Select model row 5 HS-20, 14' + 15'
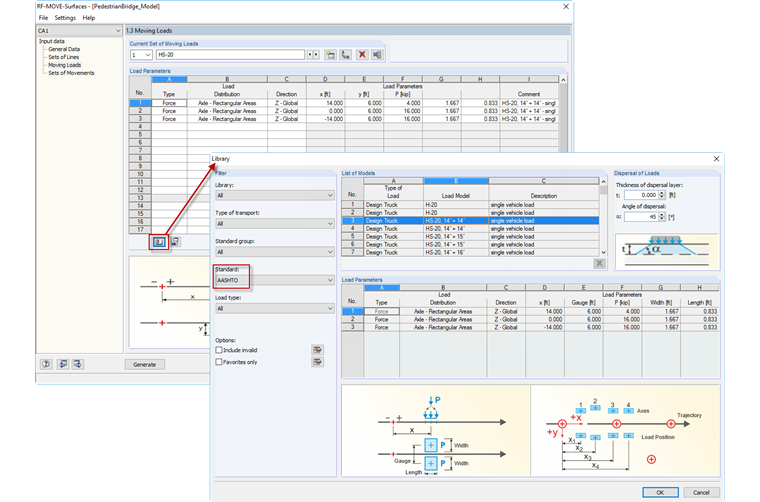760x502 pixels. click(470, 236)
